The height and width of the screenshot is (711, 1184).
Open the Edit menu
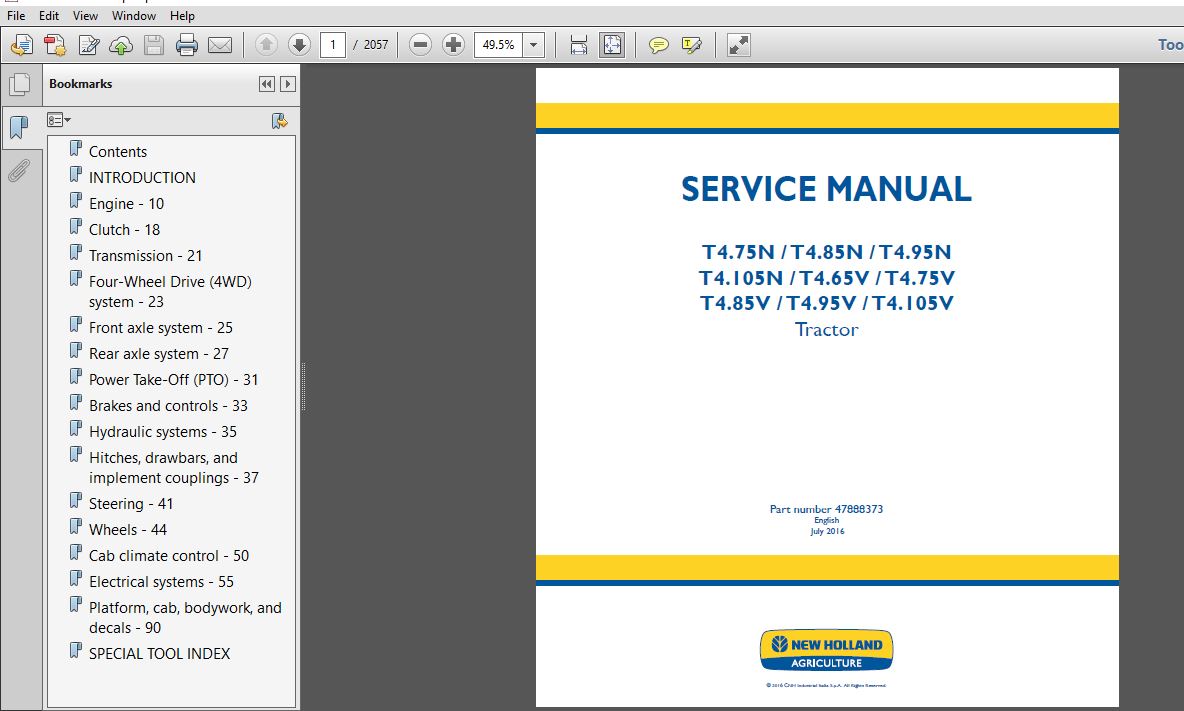tap(49, 16)
